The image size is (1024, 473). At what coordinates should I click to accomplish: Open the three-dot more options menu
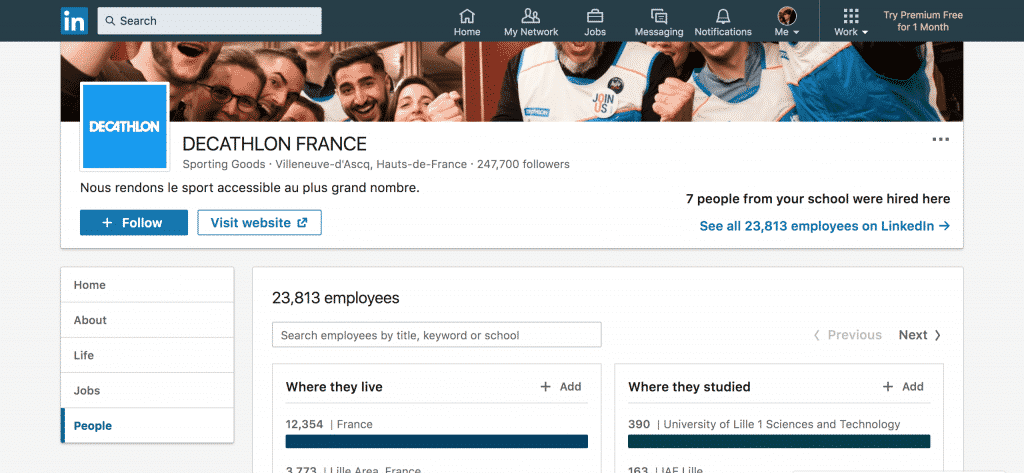coord(940,140)
